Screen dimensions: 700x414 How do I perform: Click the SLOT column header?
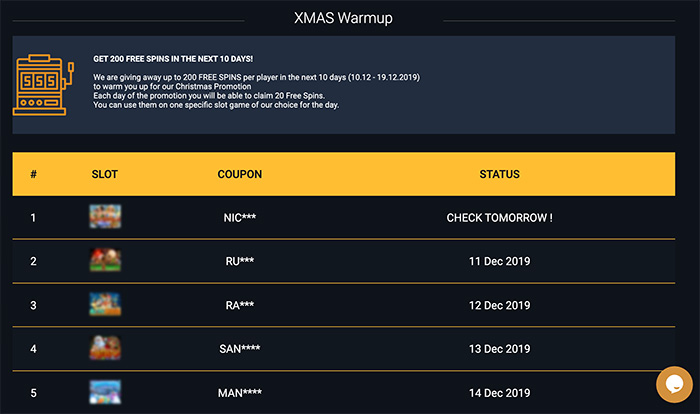pos(104,174)
